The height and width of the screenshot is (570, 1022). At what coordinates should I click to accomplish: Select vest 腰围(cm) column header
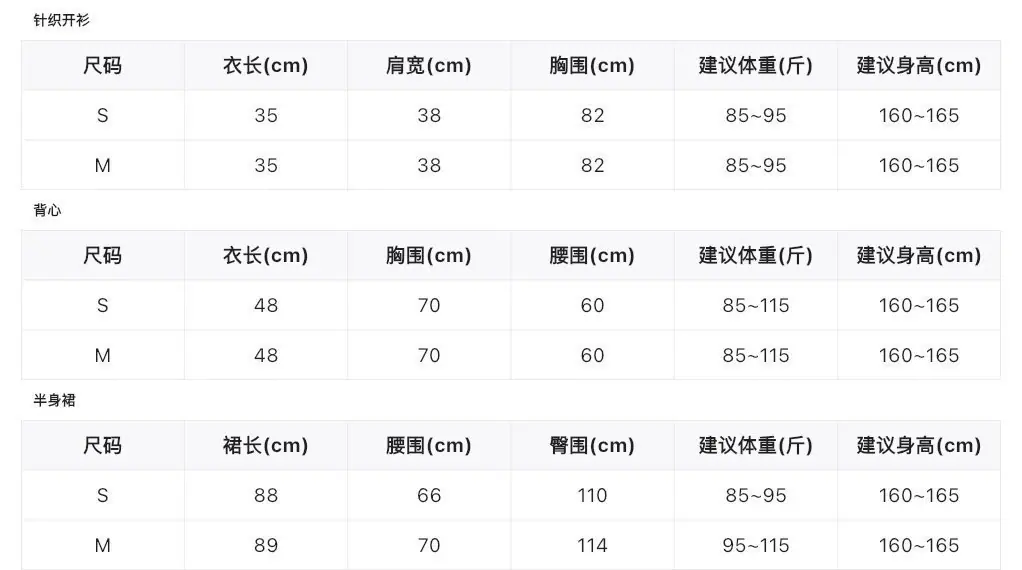point(592,255)
